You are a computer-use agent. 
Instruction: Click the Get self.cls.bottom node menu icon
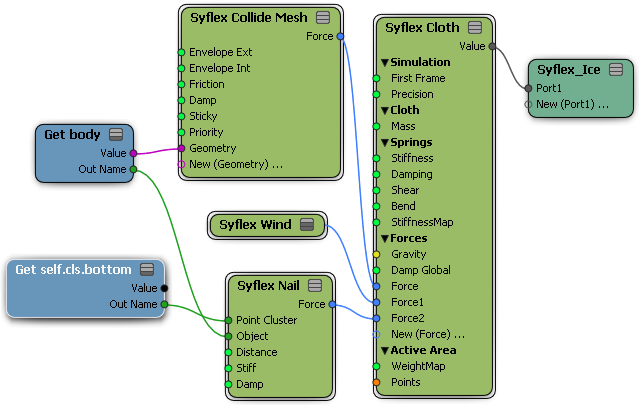pyautogui.click(x=147, y=269)
